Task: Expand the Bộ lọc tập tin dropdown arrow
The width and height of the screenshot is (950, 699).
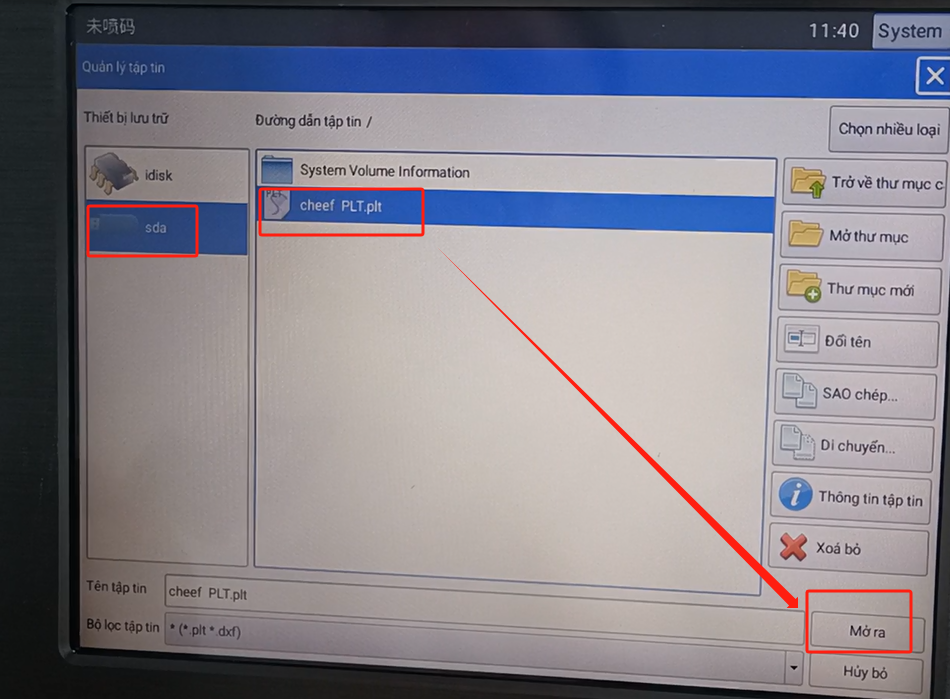Action: pyautogui.click(x=795, y=666)
